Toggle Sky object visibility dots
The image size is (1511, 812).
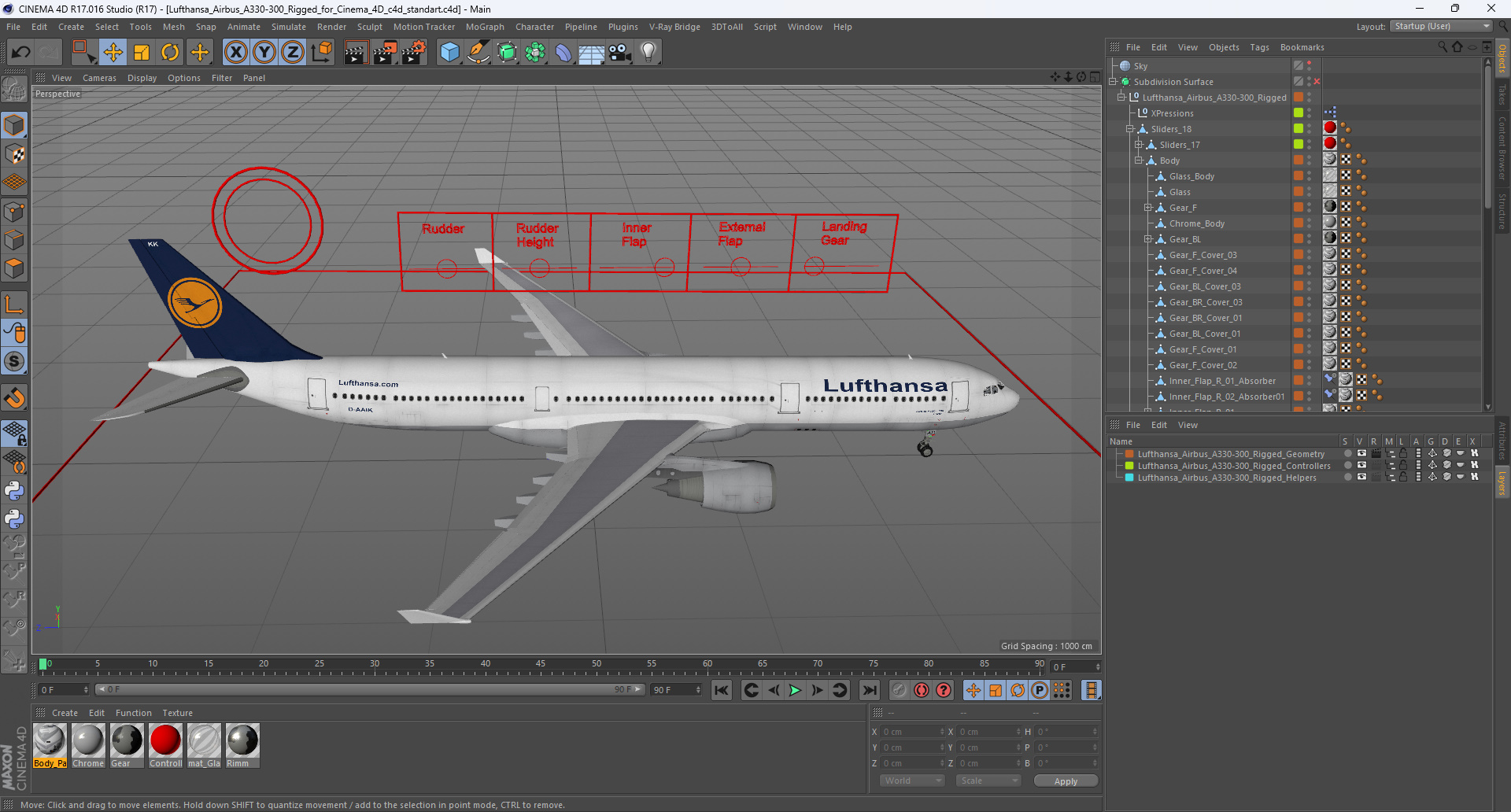tap(1310, 66)
